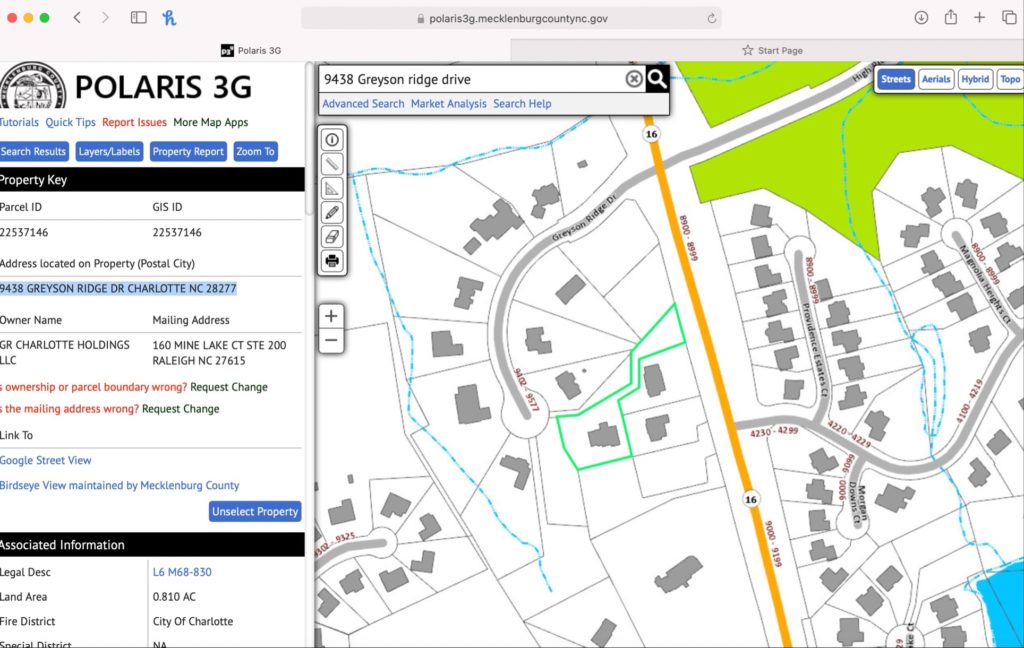Screen dimensions: 1024x648
Task: Click the Land Area value 0.810 AC
Action: coord(174,596)
